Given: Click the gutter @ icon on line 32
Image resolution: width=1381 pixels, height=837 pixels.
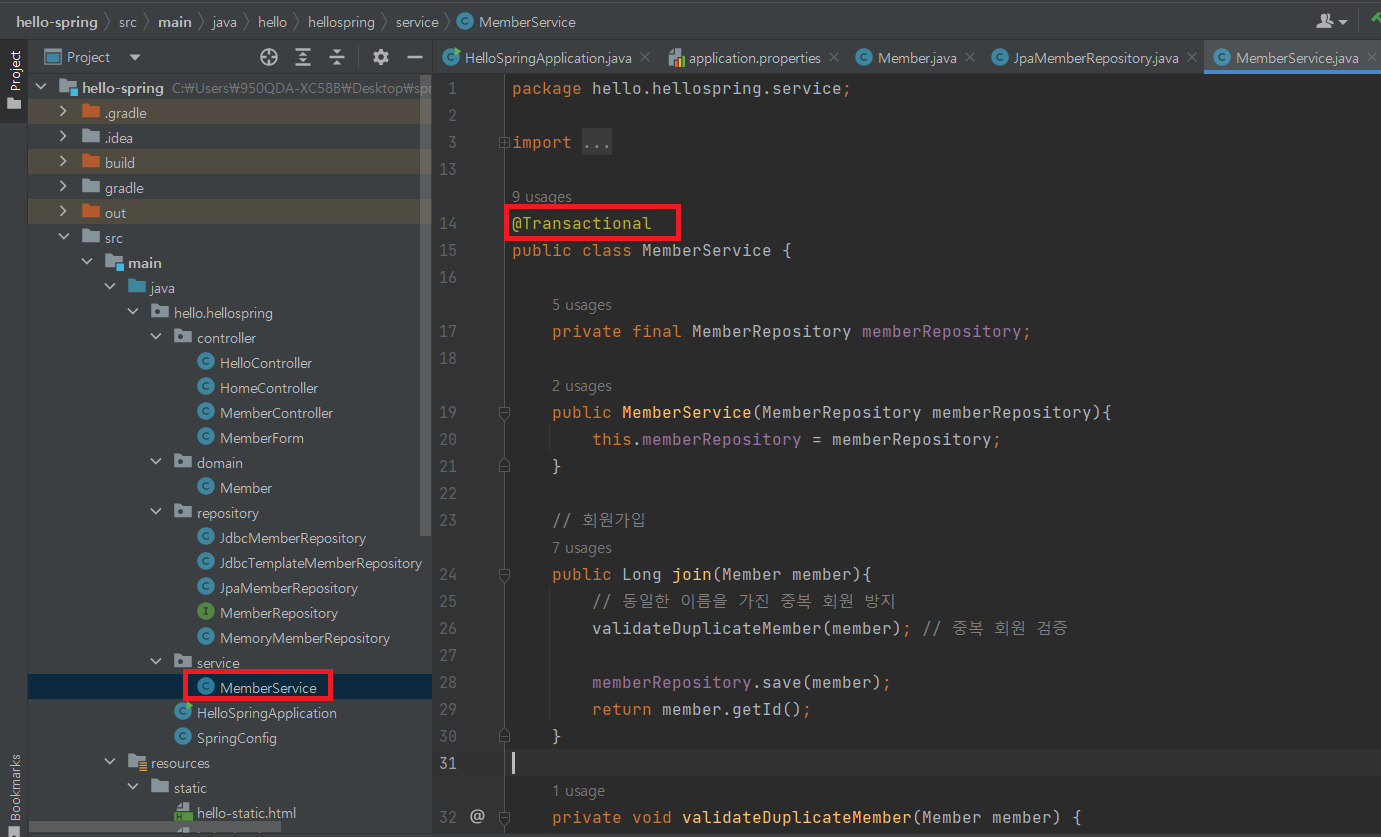Looking at the screenshot, I should click(x=477, y=817).
